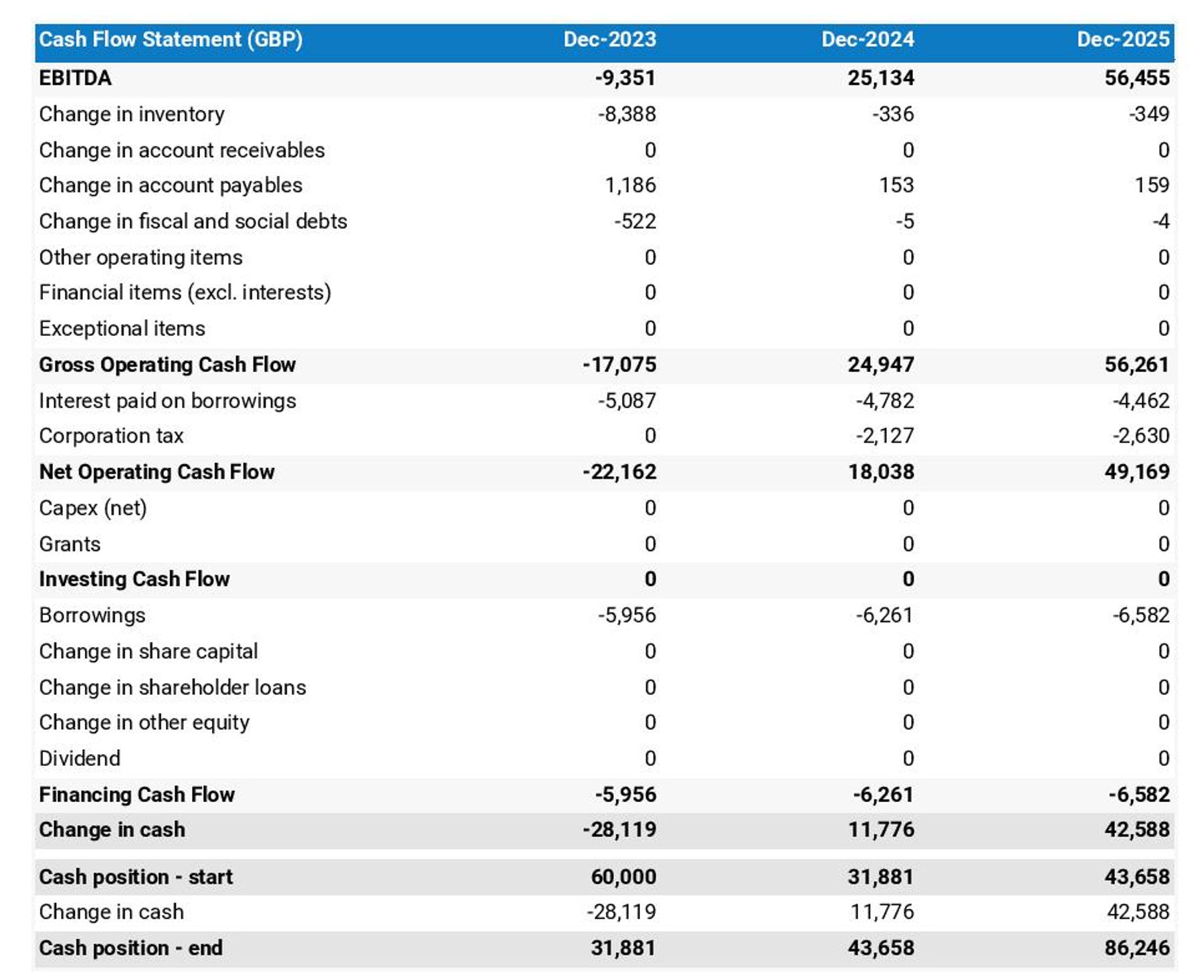Select the Change in inventory row label
Viewport: 1204px width, 980px height.
[131, 114]
